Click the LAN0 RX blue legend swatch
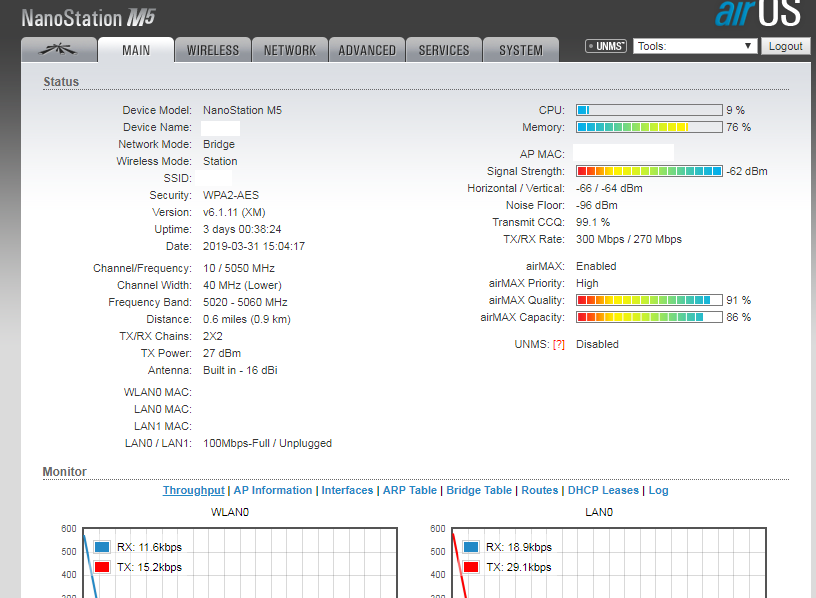The image size is (816, 598). (471, 547)
